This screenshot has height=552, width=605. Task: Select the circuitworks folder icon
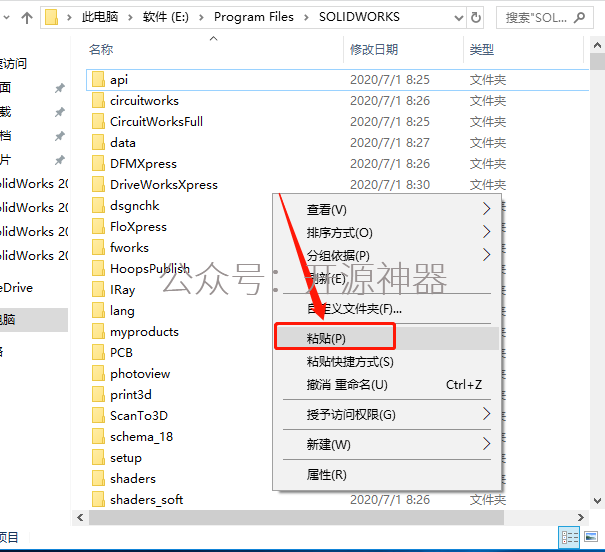[x=98, y=101]
